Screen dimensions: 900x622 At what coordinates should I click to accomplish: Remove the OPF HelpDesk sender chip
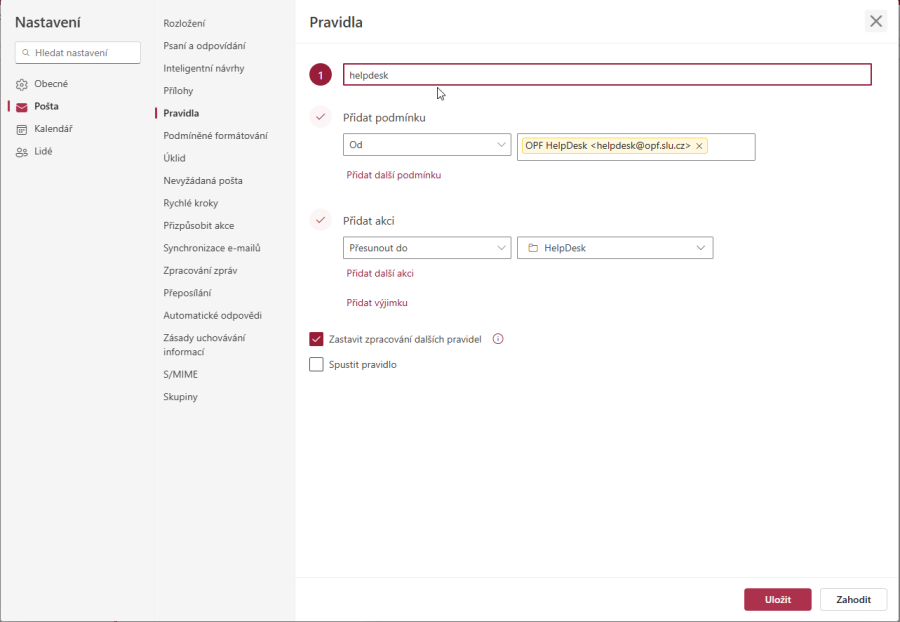click(x=699, y=146)
